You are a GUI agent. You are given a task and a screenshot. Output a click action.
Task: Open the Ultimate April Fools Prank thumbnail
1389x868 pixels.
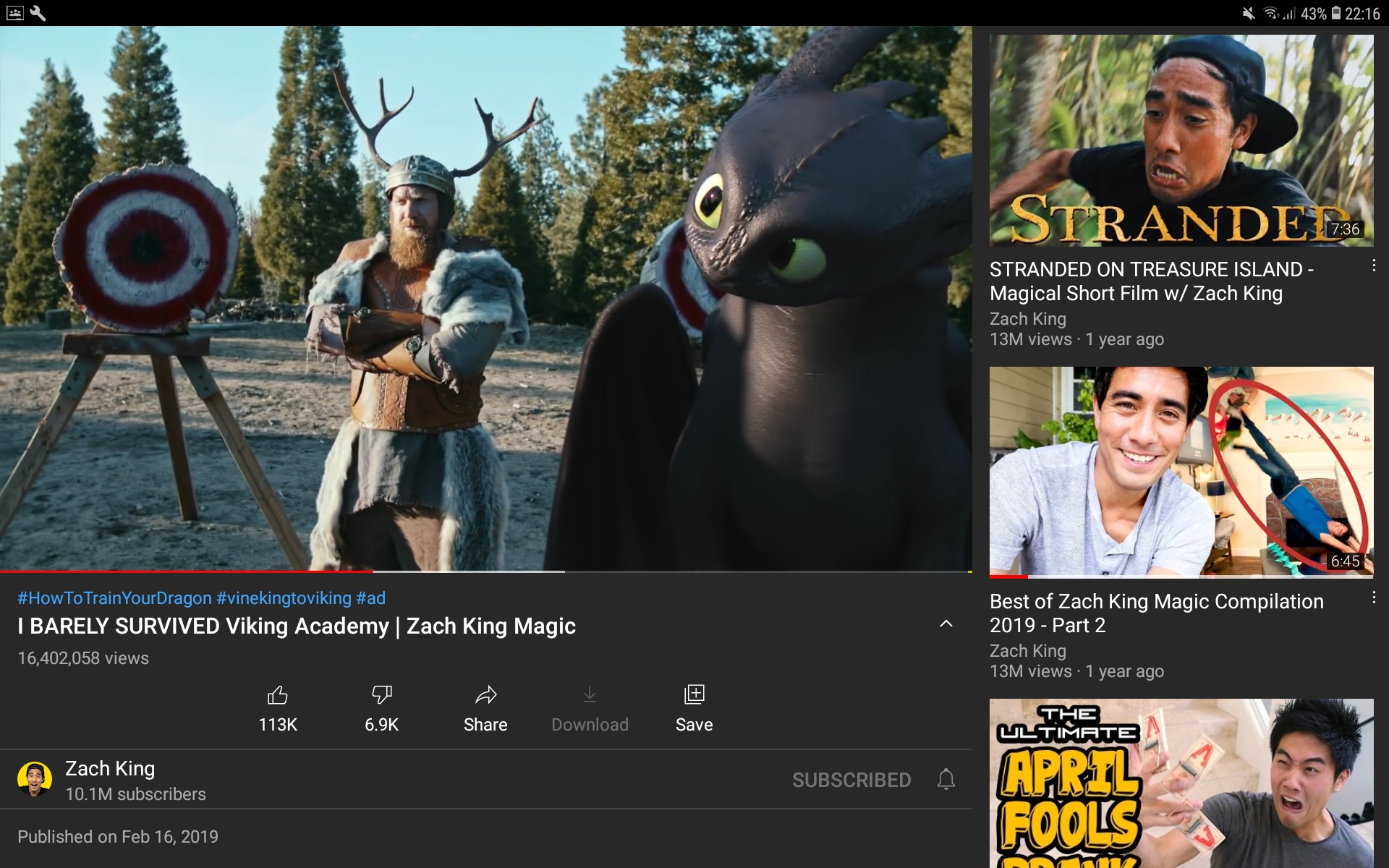[x=1181, y=783]
